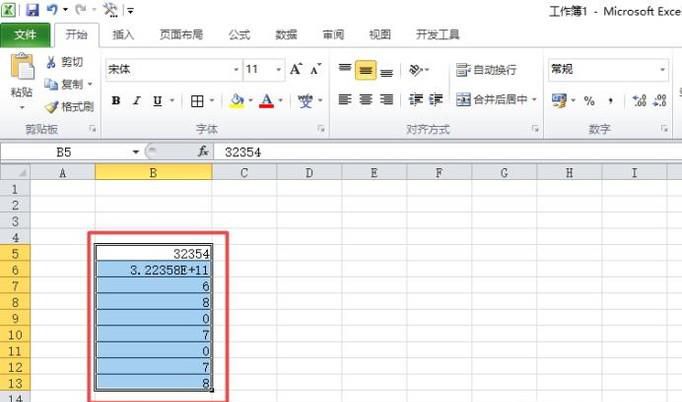Viewport: 682px width, 402px height.
Task: Click the 自动换行 wrap text button
Action: coord(487,70)
